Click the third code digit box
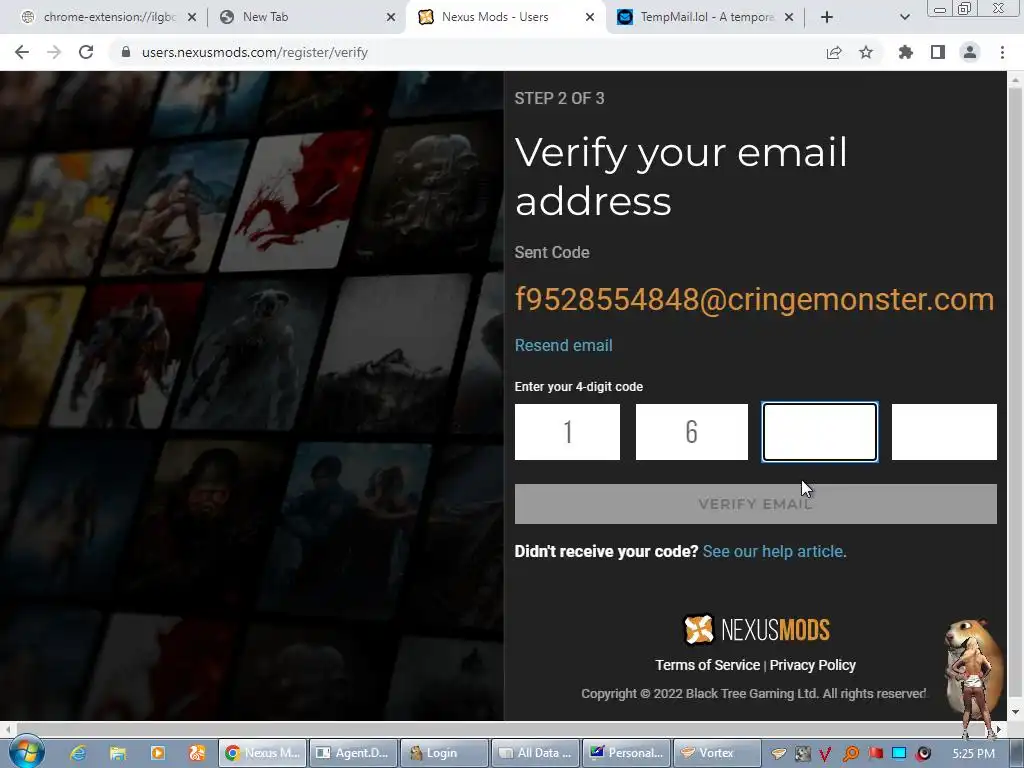The width and height of the screenshot is (1024, 768). [820, 432]
